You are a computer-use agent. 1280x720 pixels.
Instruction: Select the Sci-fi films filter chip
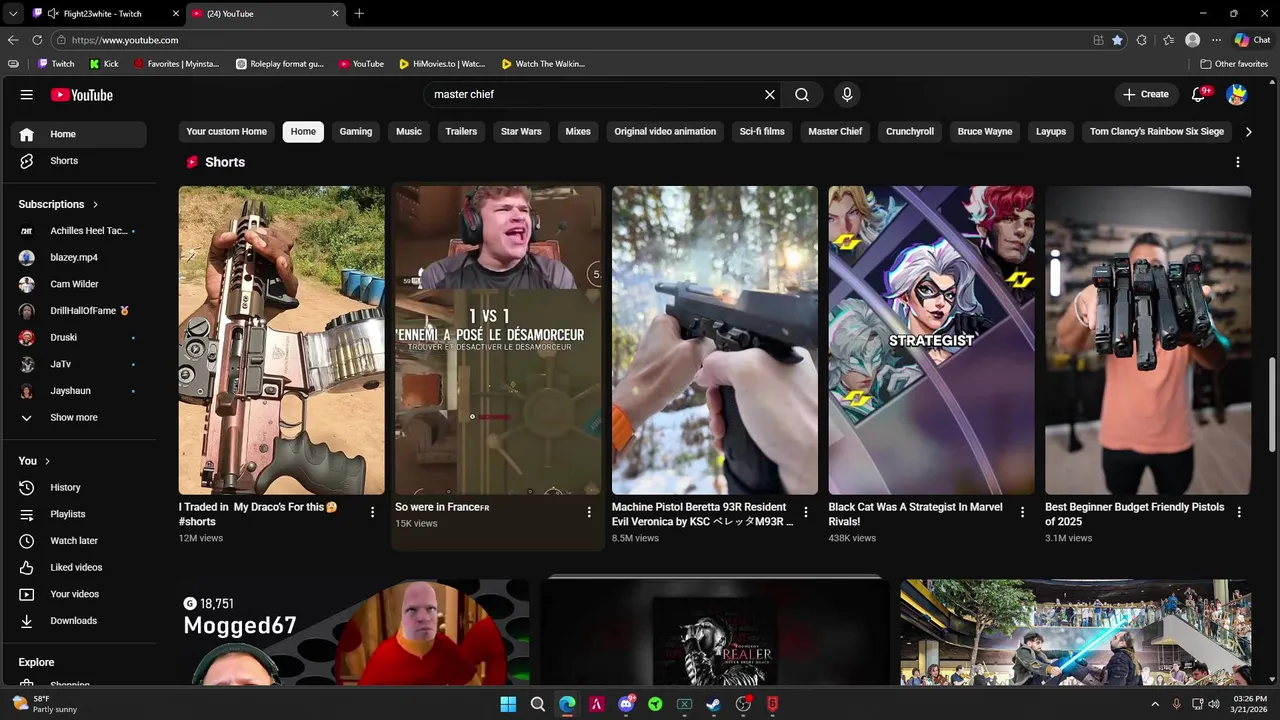click(762, 131)
